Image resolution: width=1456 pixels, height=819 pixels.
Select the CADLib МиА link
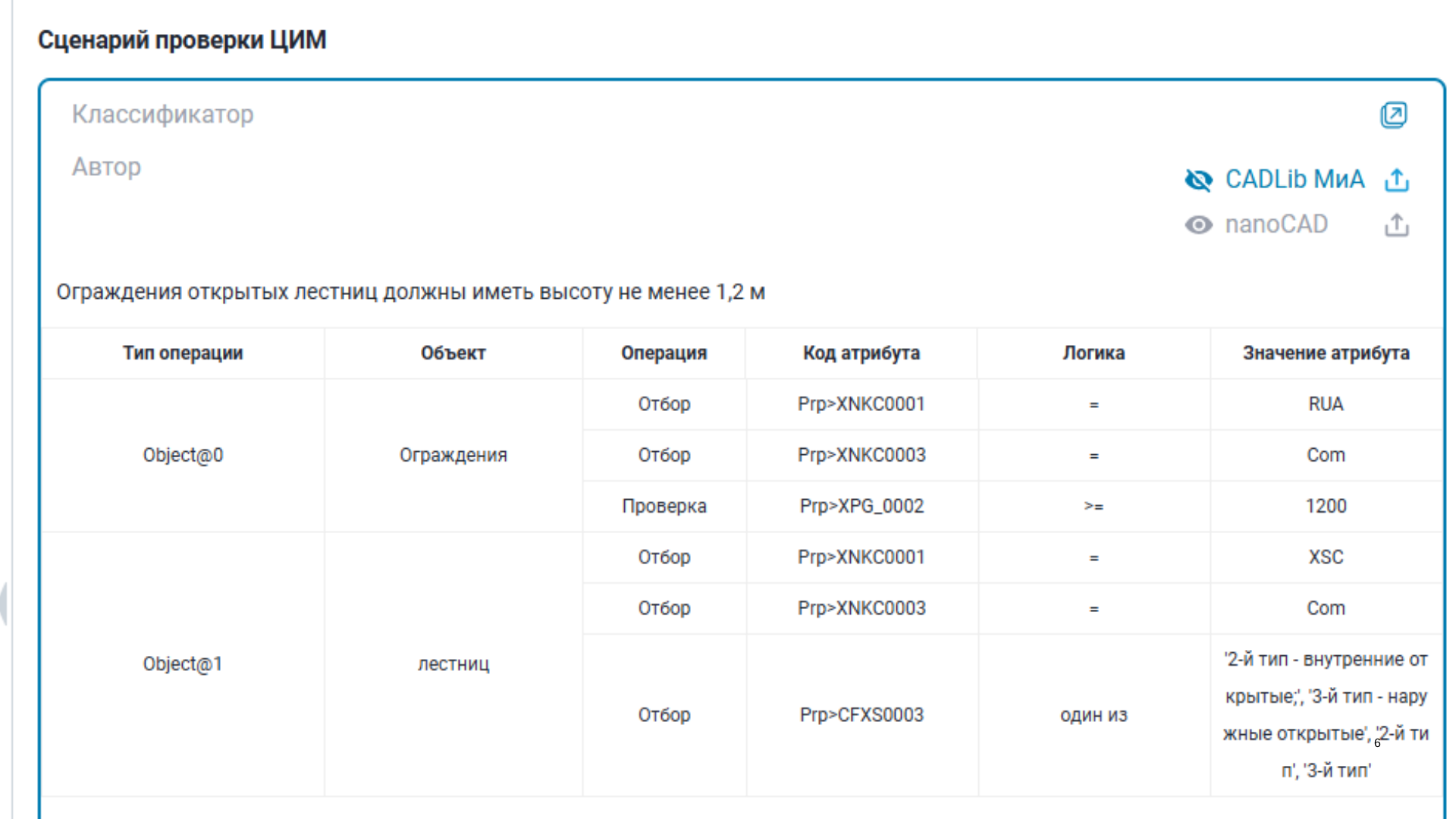point(1294,180)
